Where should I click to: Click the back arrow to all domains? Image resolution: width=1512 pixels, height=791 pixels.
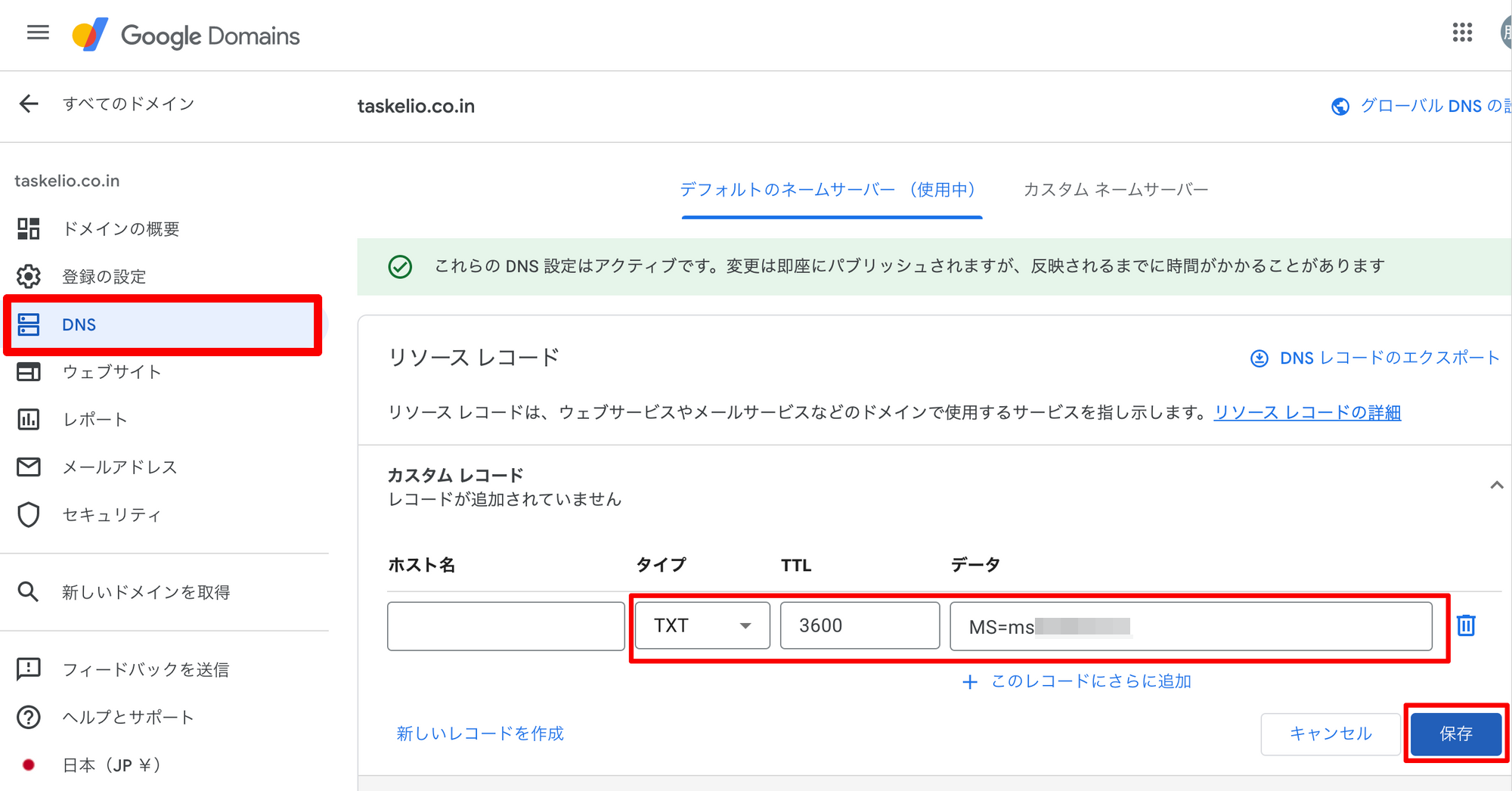click(x=29, y=104)
